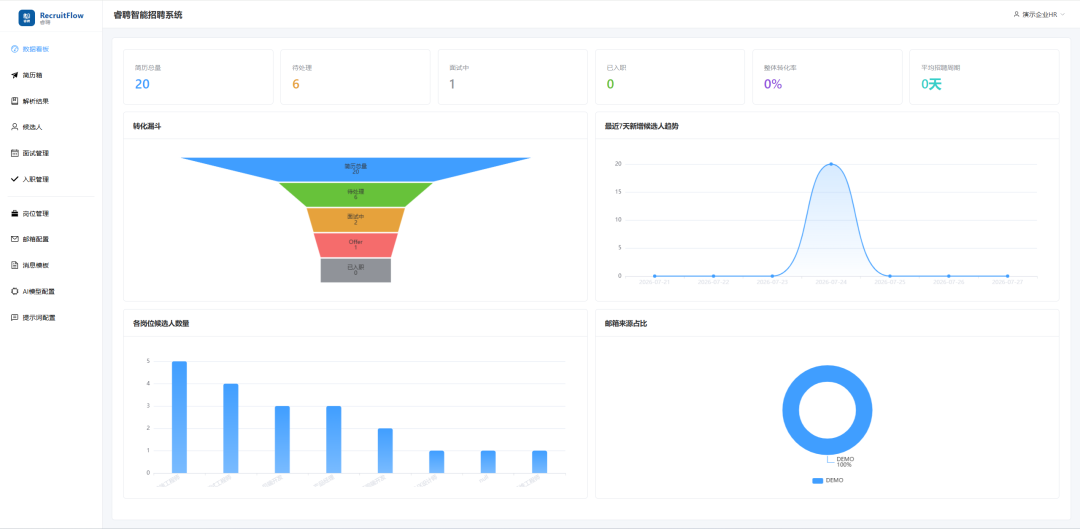Open the 数据看板 dashboard icon
The width and height of the screenshot is (1080, 529).
tap(15, 49)
